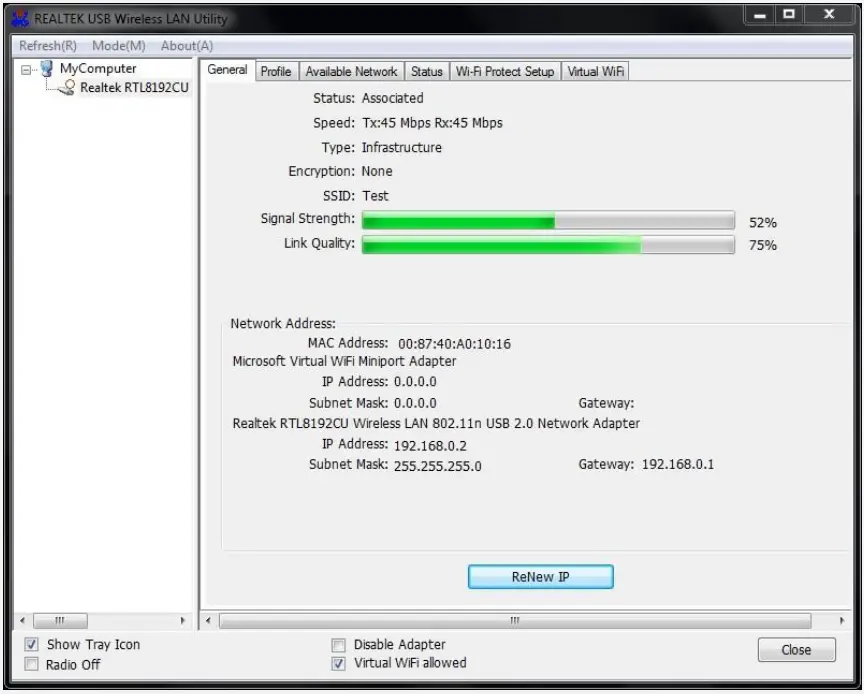Open the Available Network tab
Viewport: 864px width, 694px height.
pyautogui.click(x=351, y=71)
